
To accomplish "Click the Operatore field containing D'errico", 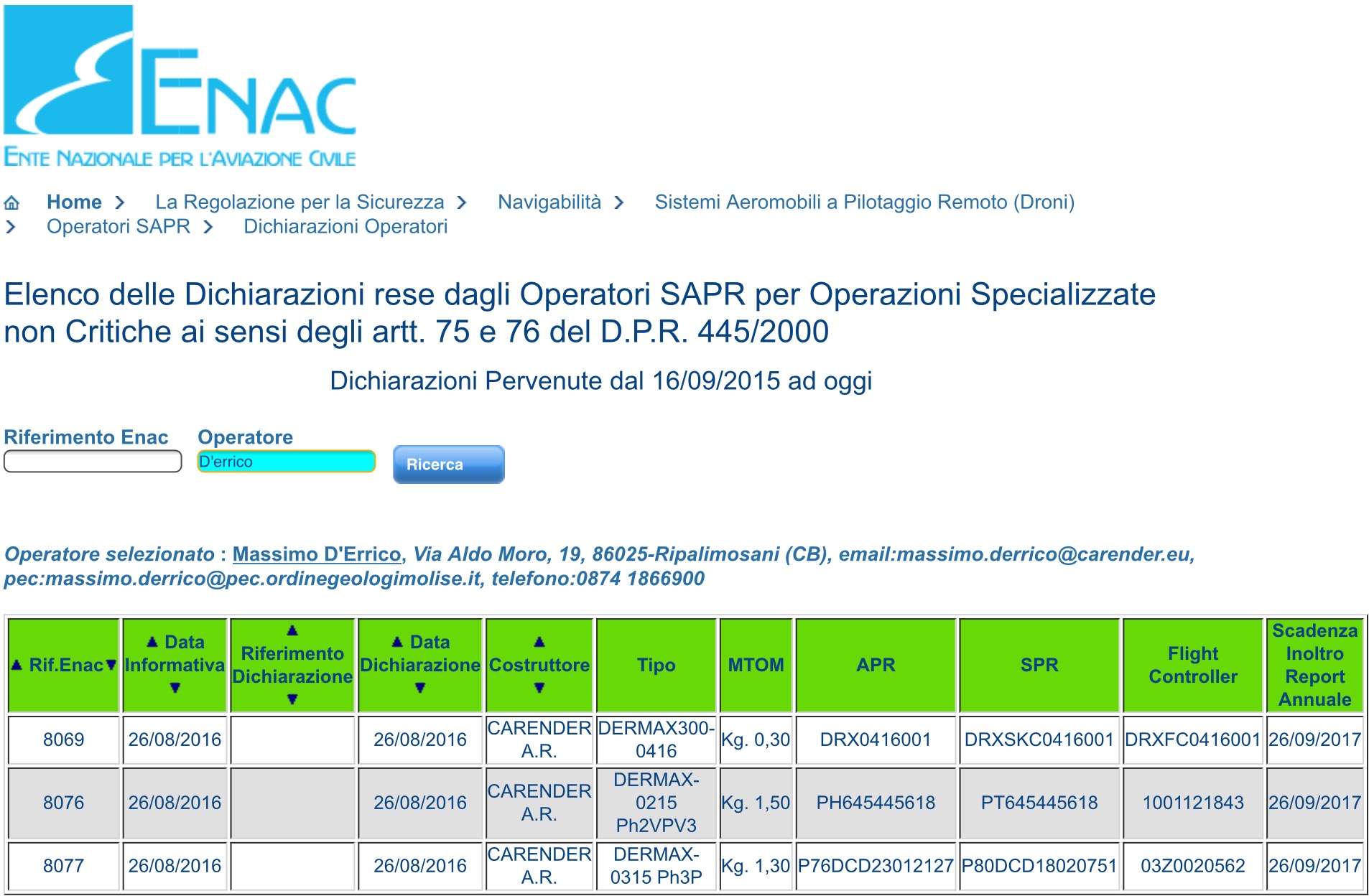I will tap(287, 462).
